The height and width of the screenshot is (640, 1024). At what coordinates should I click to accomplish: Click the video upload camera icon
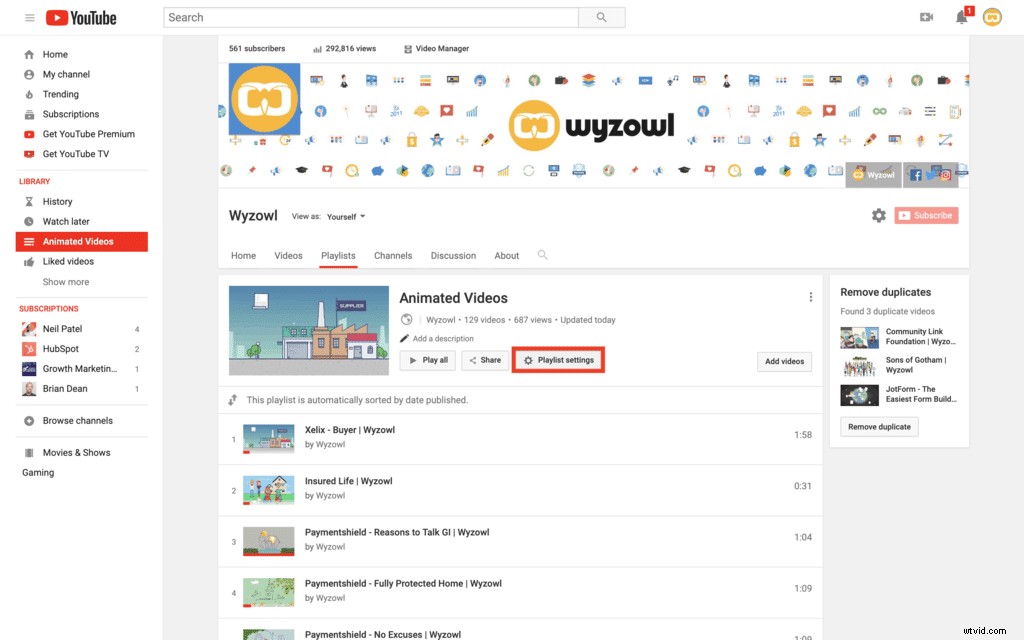click(926, 17)
